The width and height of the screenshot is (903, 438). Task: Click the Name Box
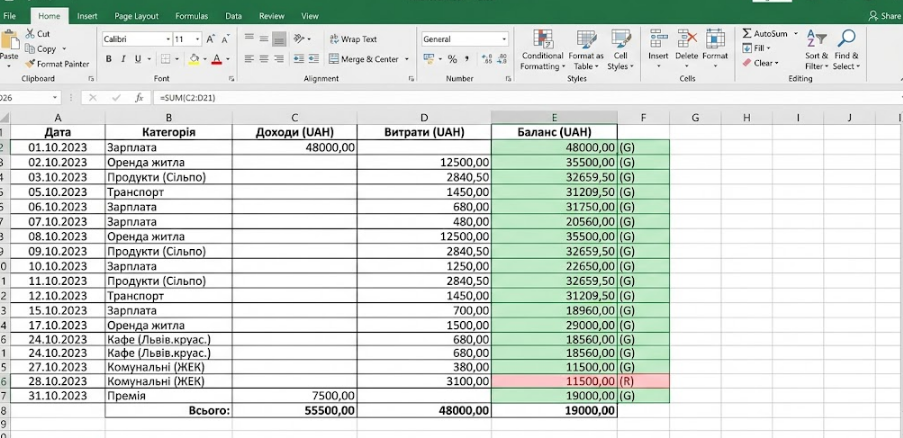pyautogui.click(x=28, y=98)
